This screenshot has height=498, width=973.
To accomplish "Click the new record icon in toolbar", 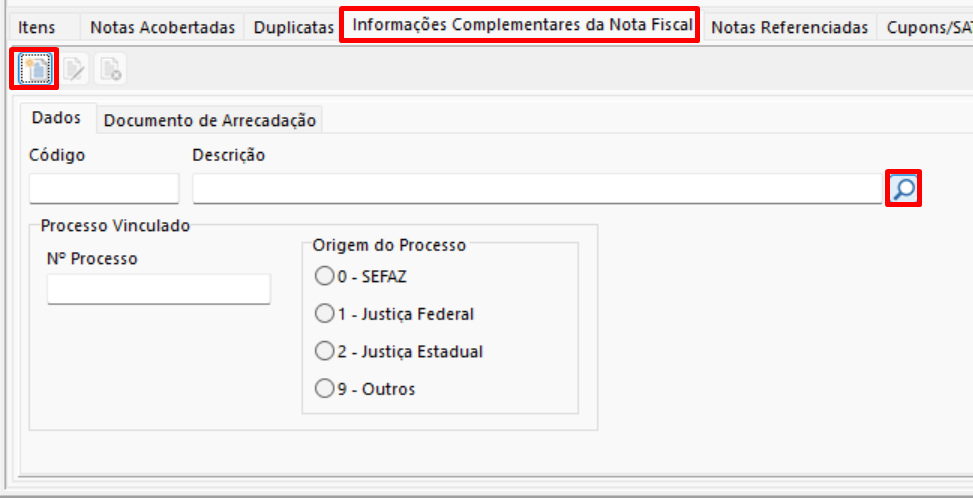I will [x=34, y=69].
